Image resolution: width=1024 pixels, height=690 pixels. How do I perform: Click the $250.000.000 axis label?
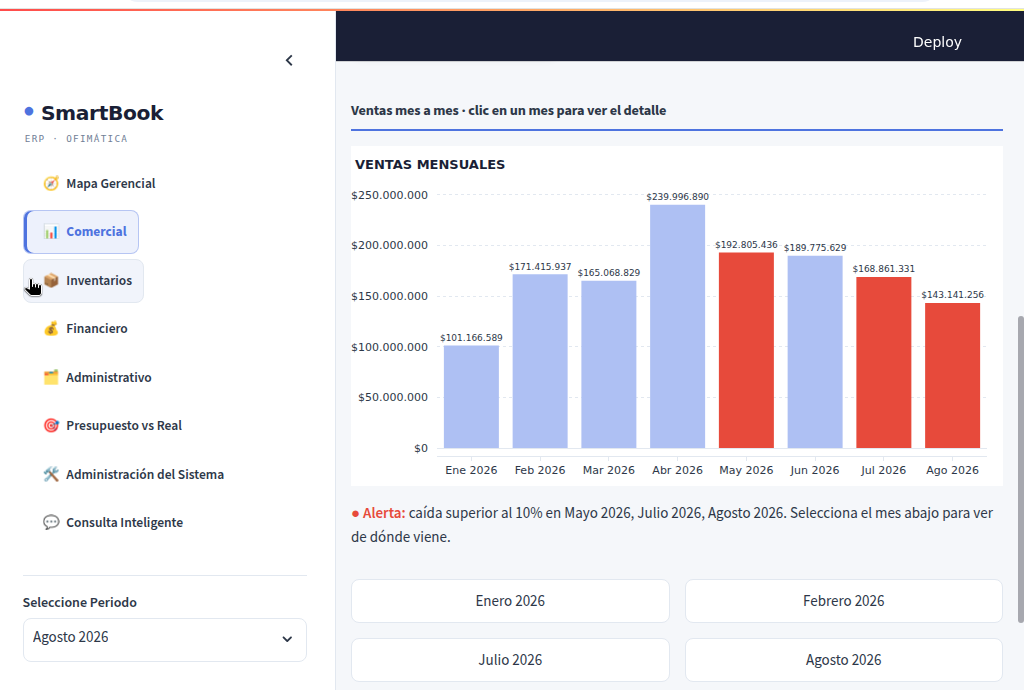(389, 195)
